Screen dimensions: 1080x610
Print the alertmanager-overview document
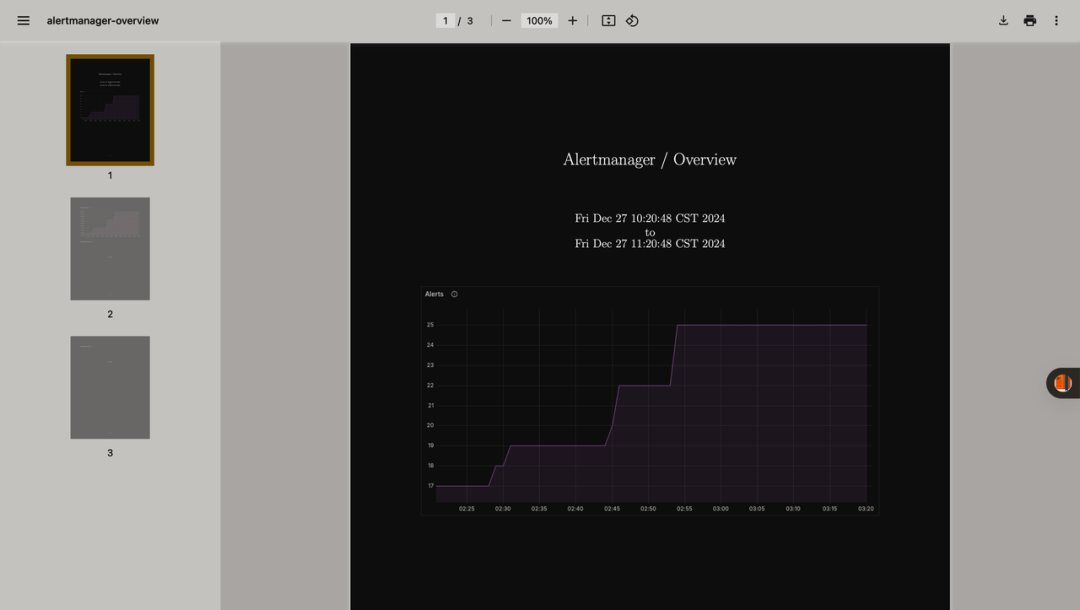(1029, 21)
